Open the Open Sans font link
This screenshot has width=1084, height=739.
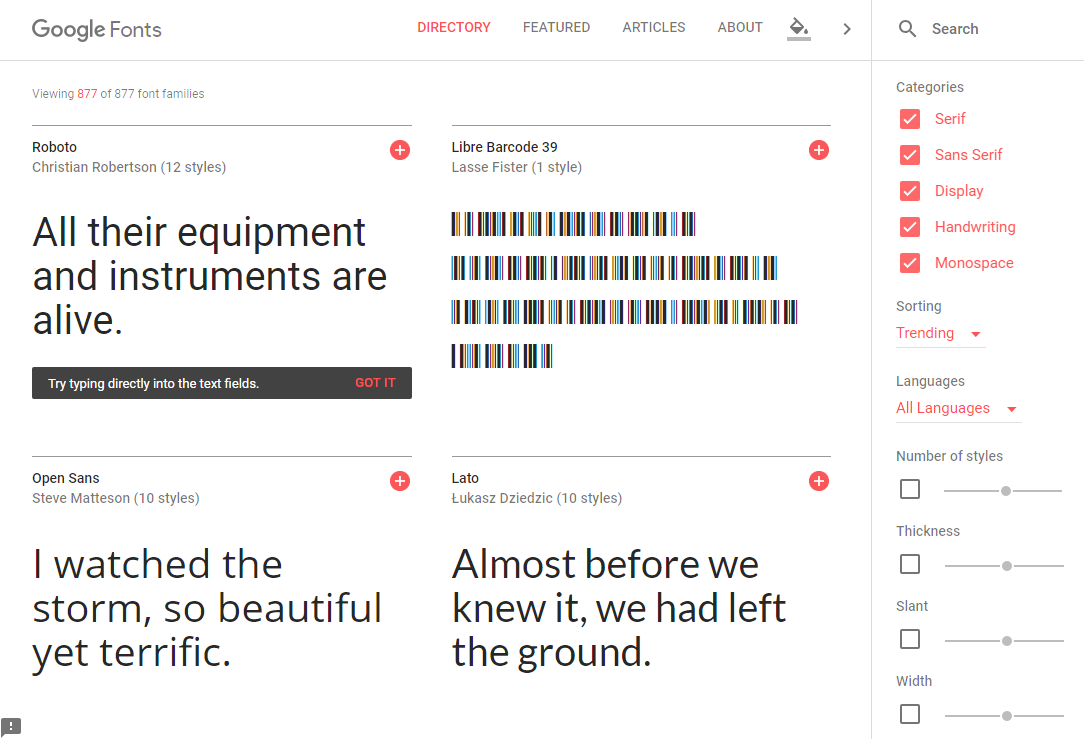coord(66,478)
